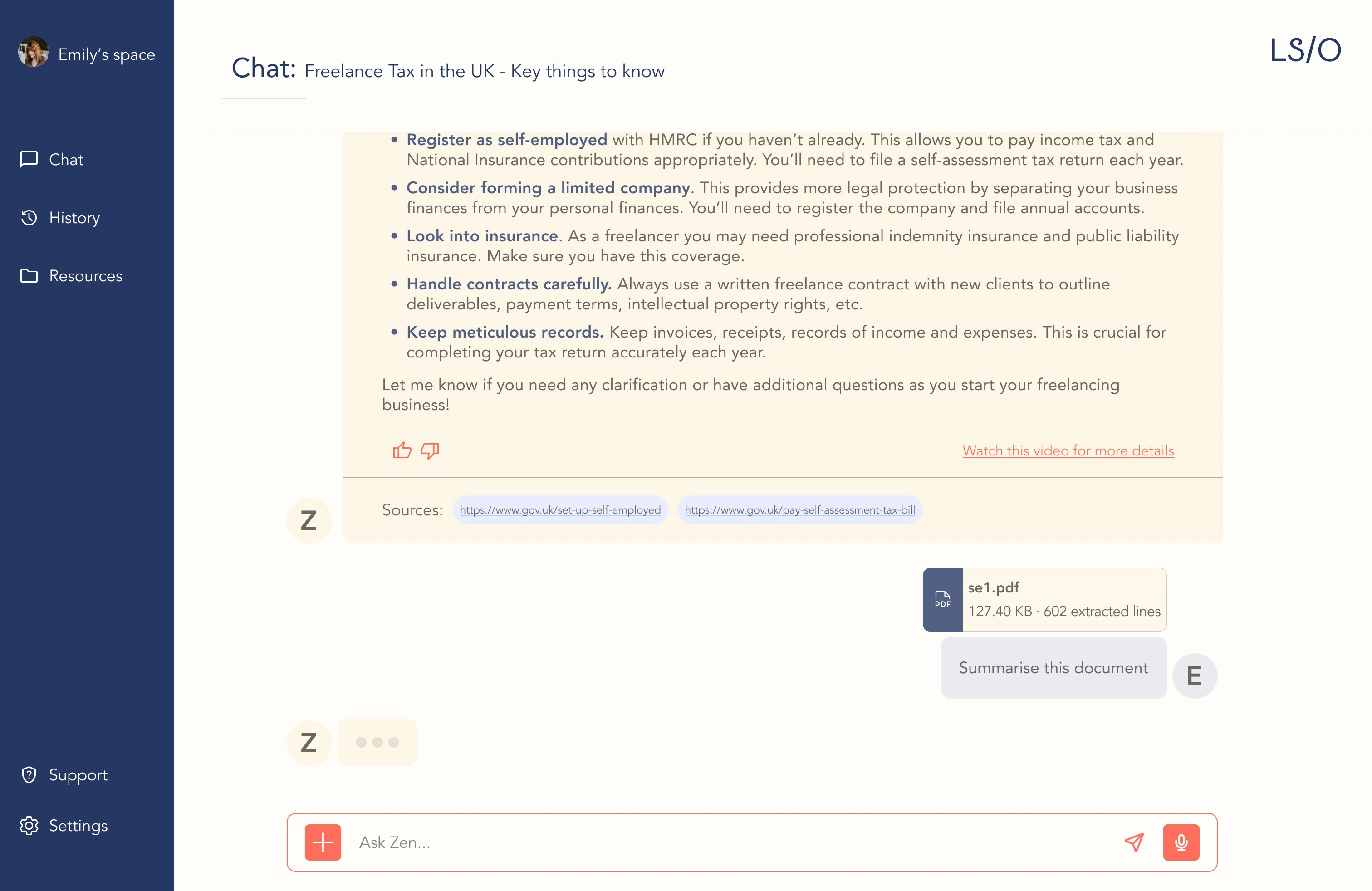
Task: Click the thumbs down icon
Action: click(430, 450)
